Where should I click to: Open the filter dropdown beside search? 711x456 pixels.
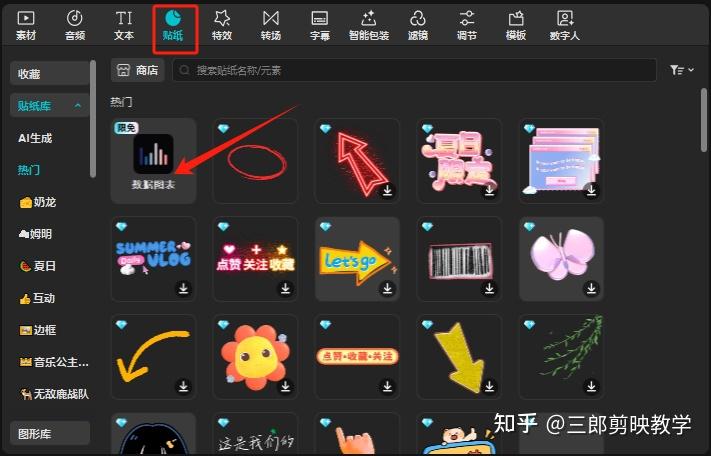tap(682, 70)
